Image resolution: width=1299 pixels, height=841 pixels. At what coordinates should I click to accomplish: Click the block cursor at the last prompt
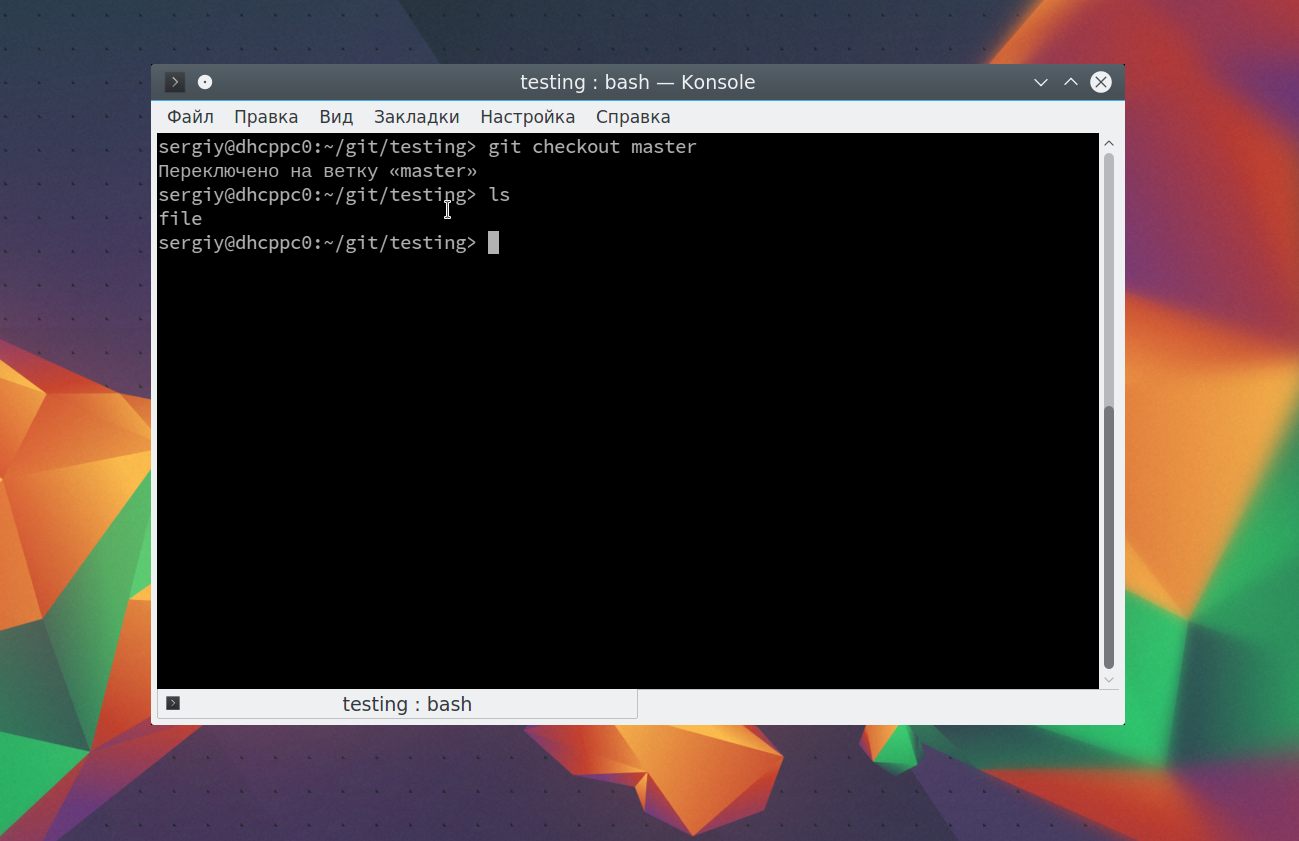coord(493,243)
